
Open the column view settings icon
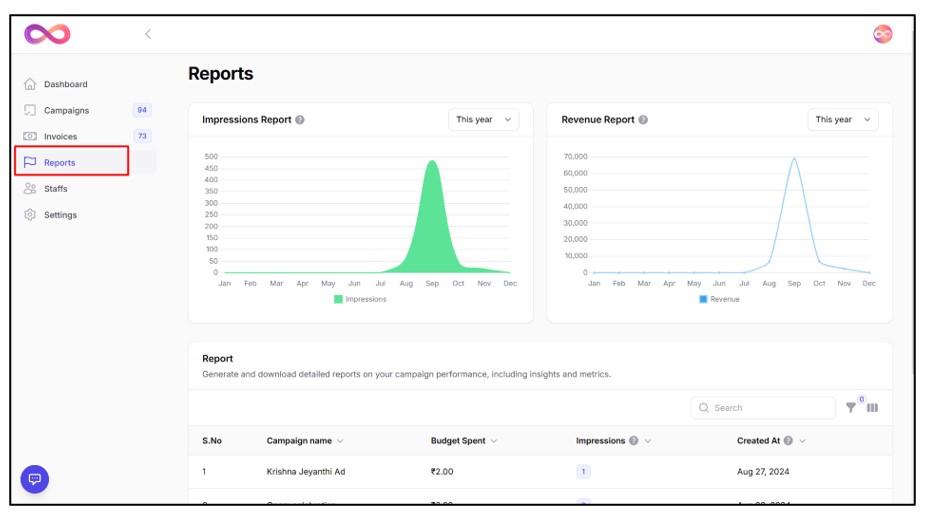[872, 408]
